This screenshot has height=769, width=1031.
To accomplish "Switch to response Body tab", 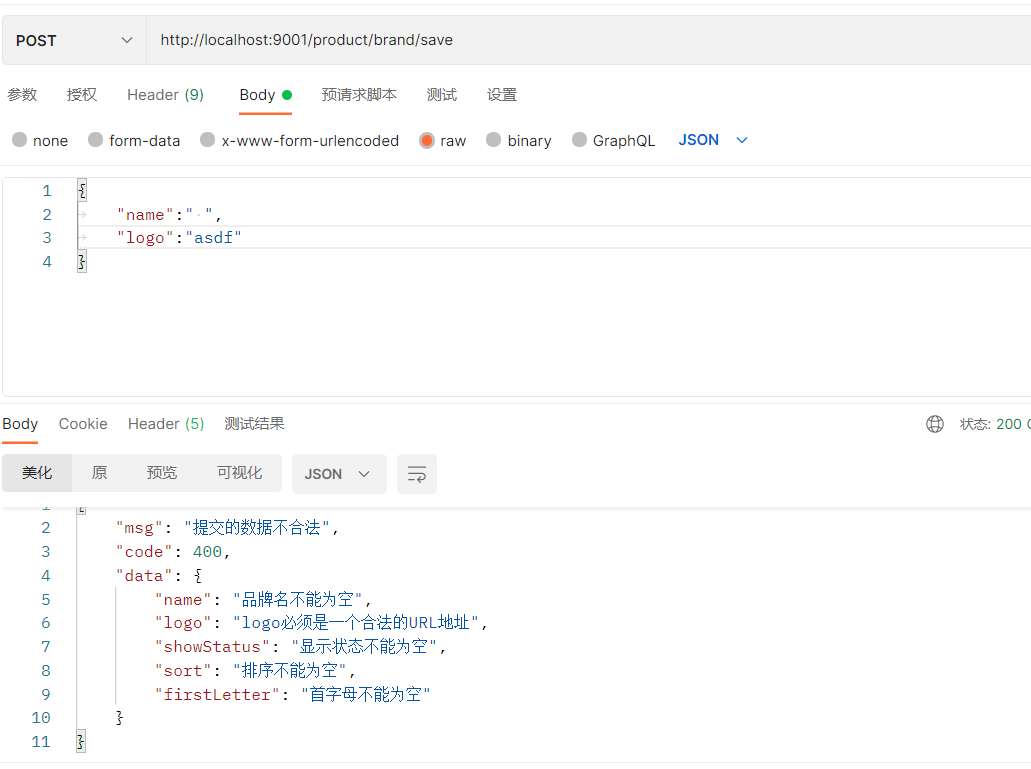I will [20, 424].
